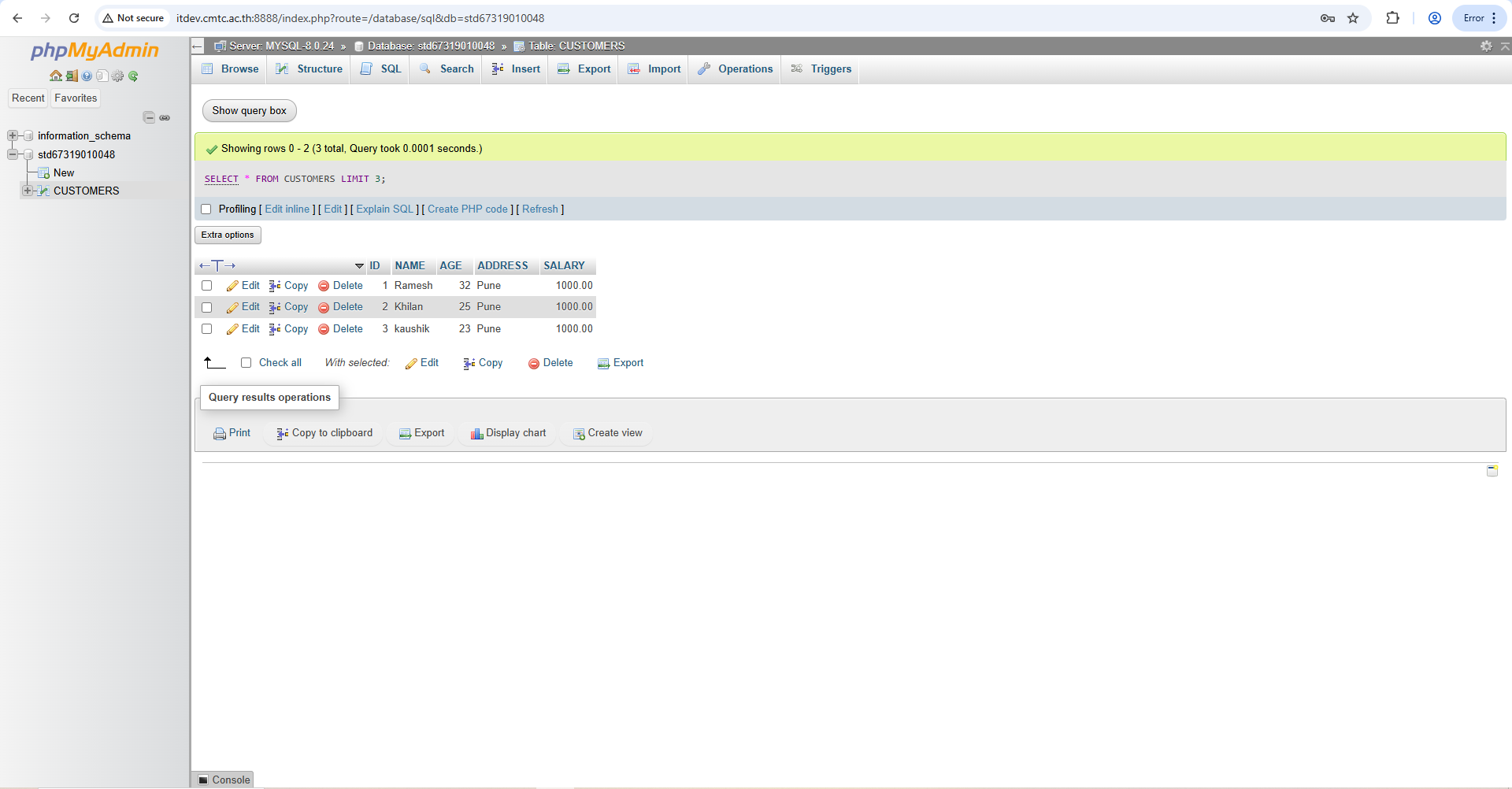Click the browser address bar URL
This screenshot has height=789, width=1512.
[x=360, y=18]
